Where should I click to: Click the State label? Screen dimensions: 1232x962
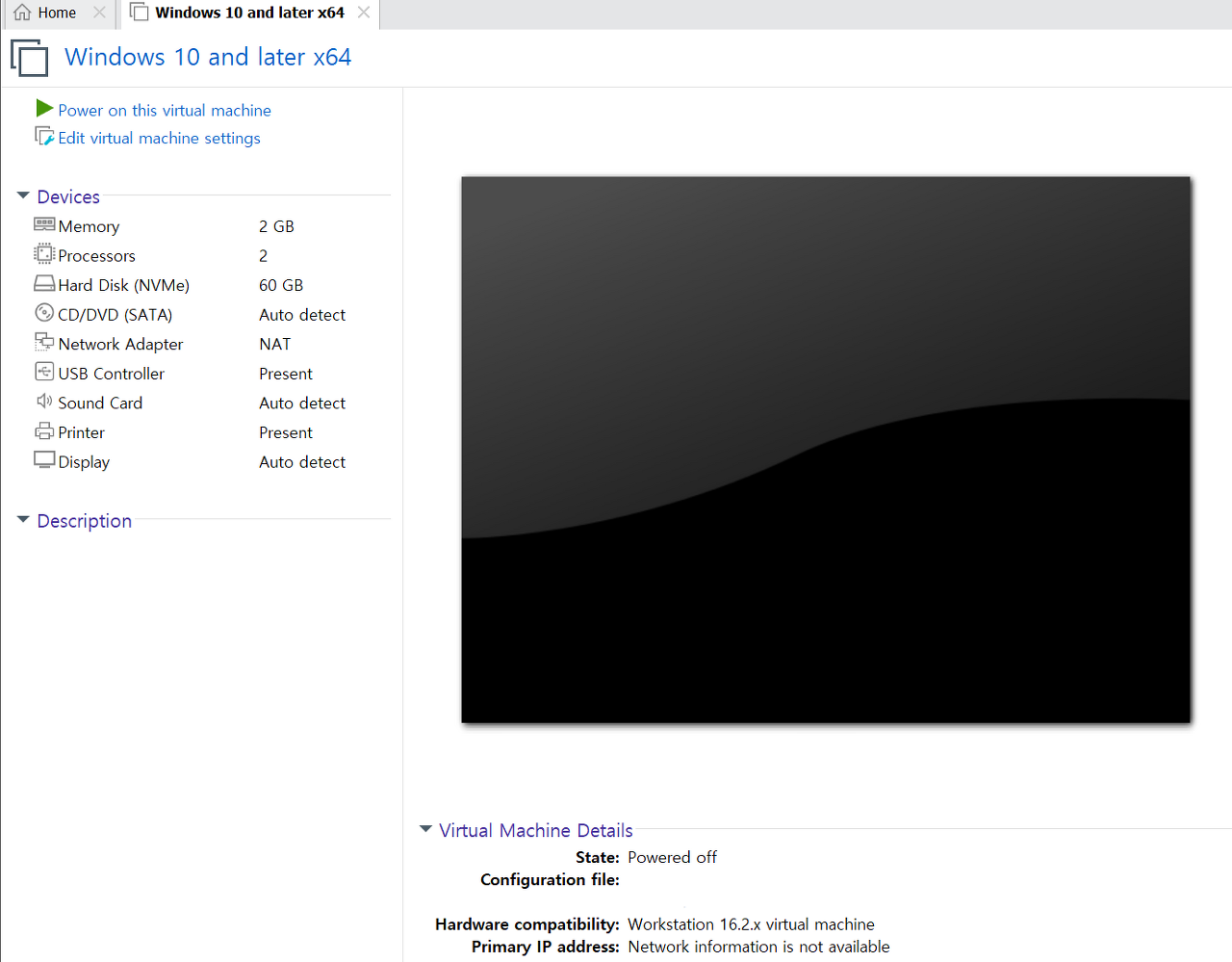pos(597,857)
